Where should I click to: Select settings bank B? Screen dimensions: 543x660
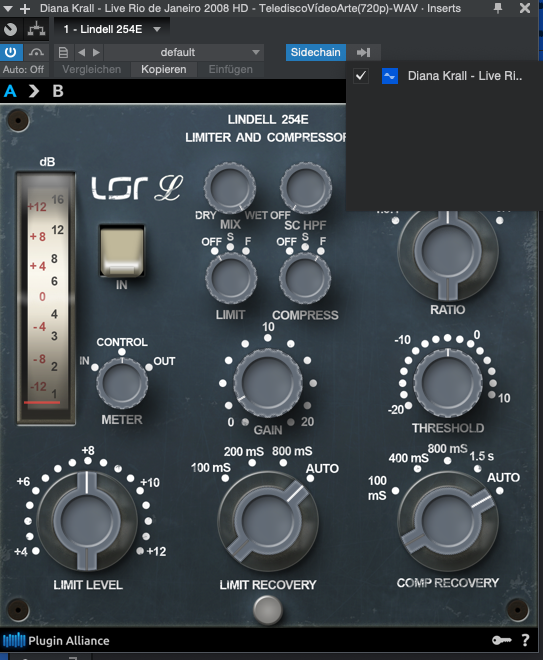[x=58, y=91]
